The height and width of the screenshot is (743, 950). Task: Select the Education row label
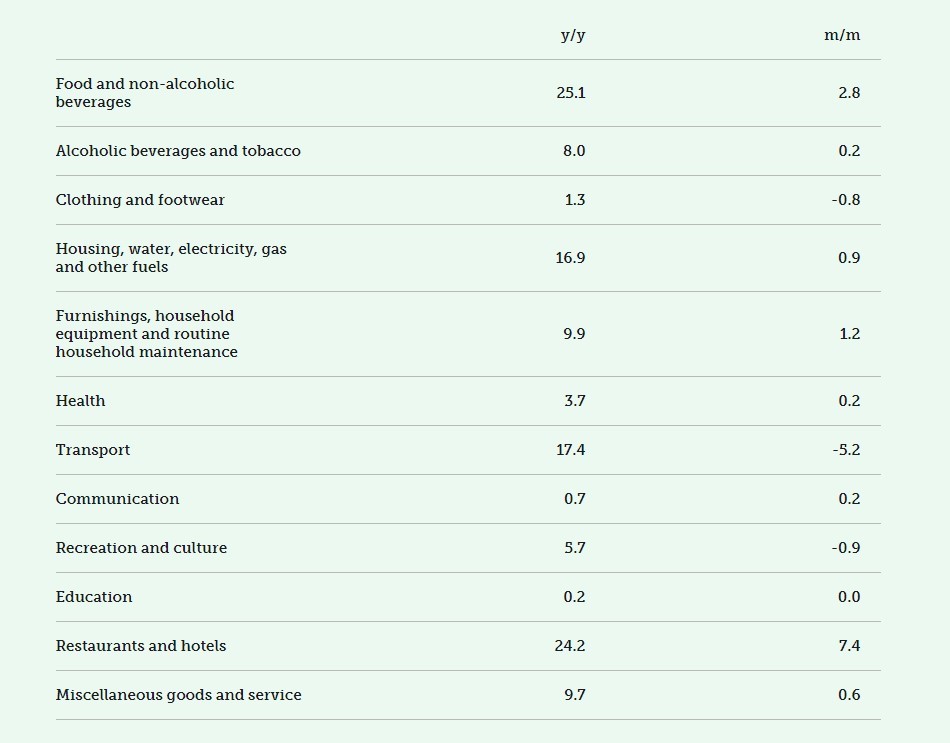[x=94, y=597]
